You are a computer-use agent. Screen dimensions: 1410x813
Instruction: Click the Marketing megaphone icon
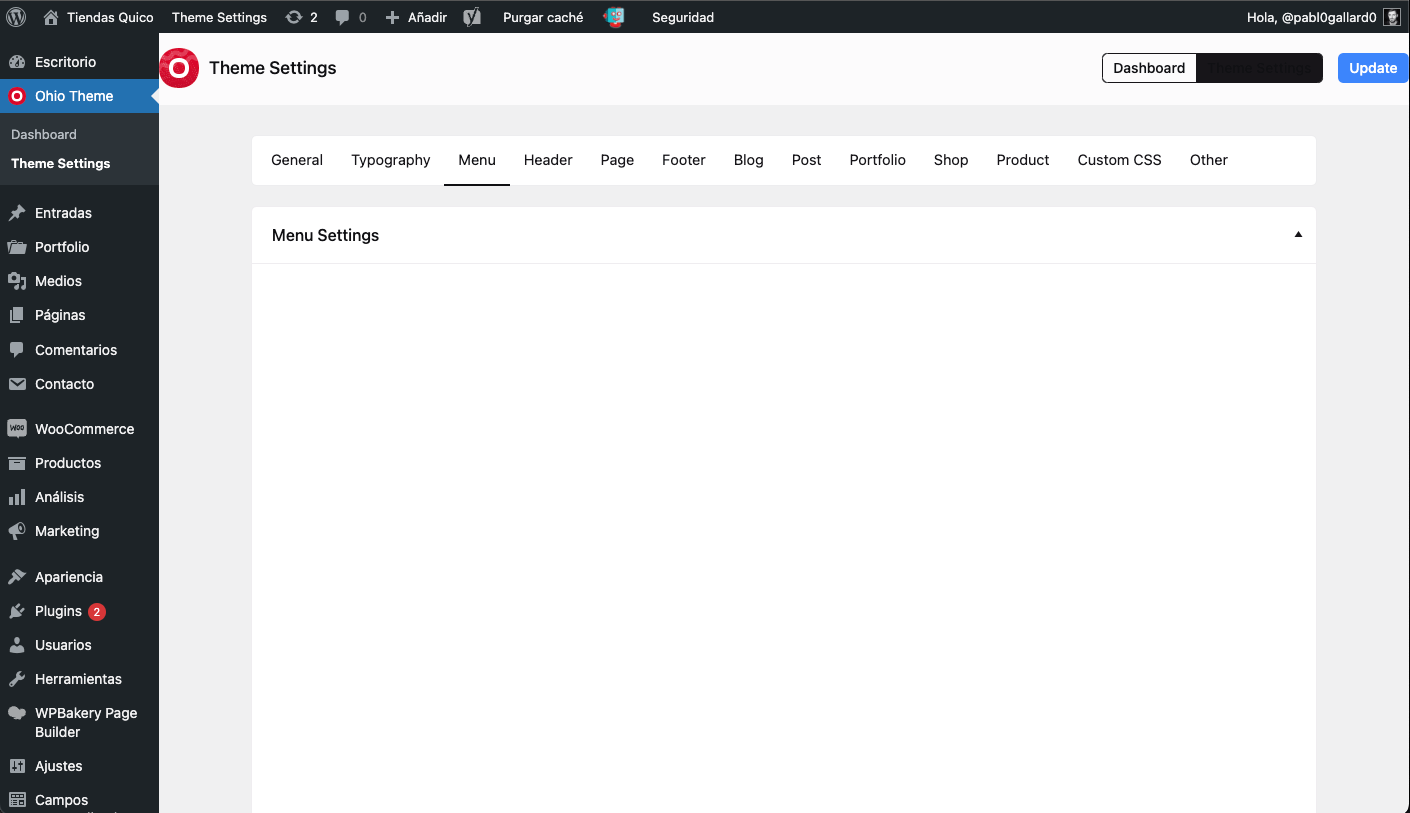click(x=17, y=531)
